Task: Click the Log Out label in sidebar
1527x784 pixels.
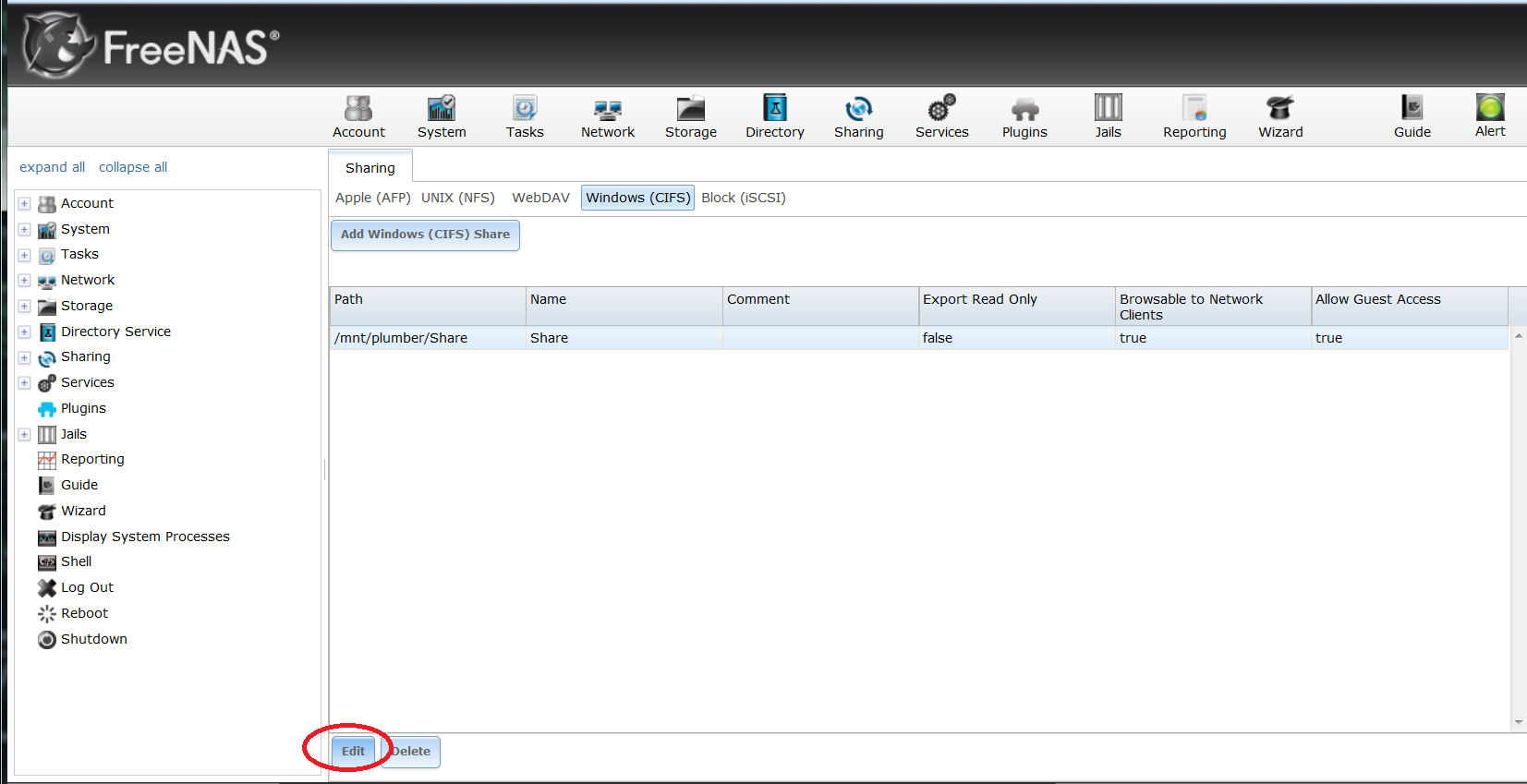Action: pos(88,587)
